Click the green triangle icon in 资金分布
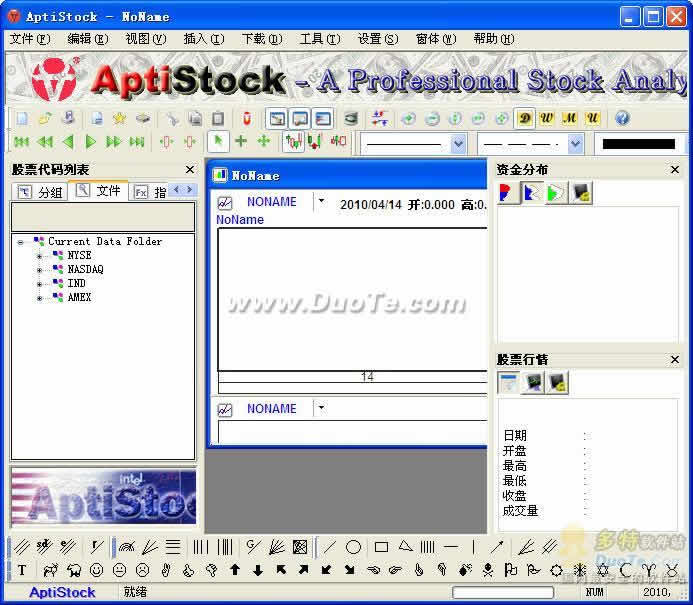 tap(556, 193)
